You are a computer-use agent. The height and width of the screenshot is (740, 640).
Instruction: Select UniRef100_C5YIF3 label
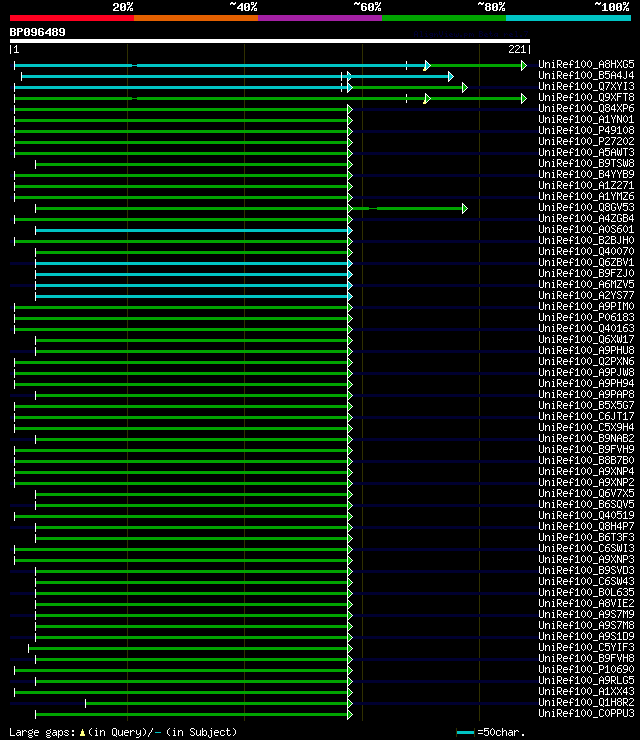pos(586,648)
